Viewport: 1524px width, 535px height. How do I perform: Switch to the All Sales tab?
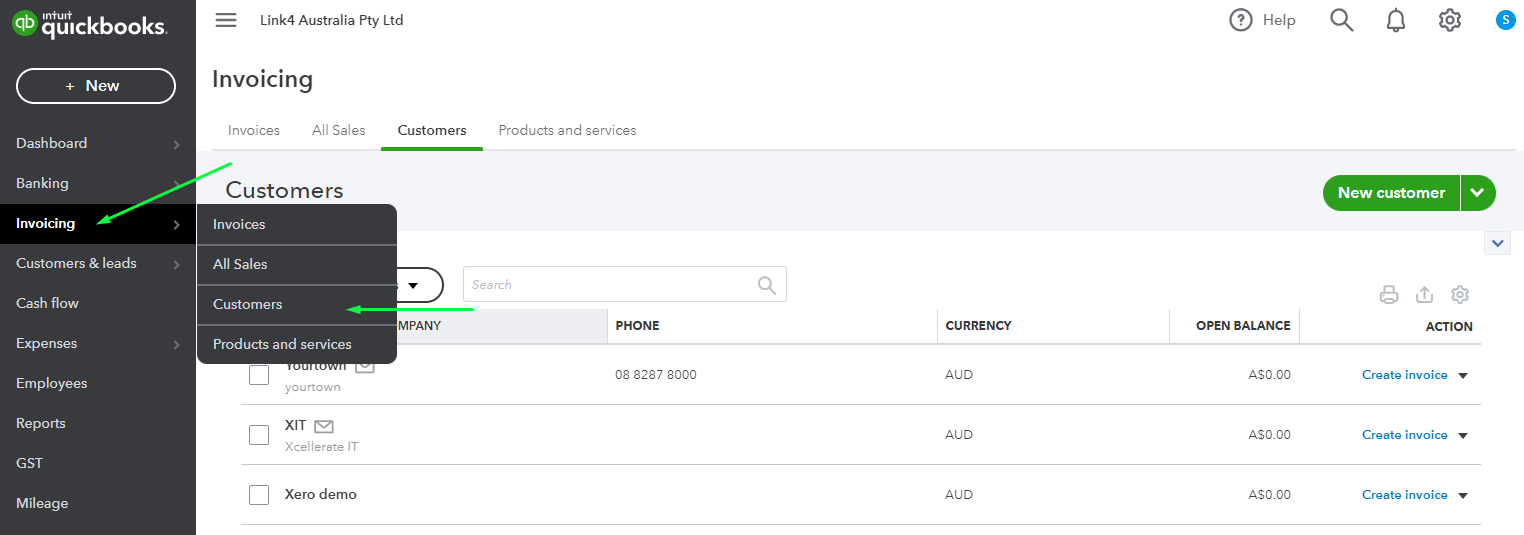coord(339,130)
